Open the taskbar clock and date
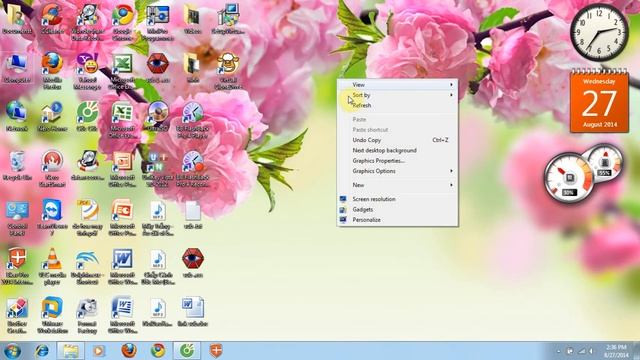The image size is (640, 360). pos(616,351)
